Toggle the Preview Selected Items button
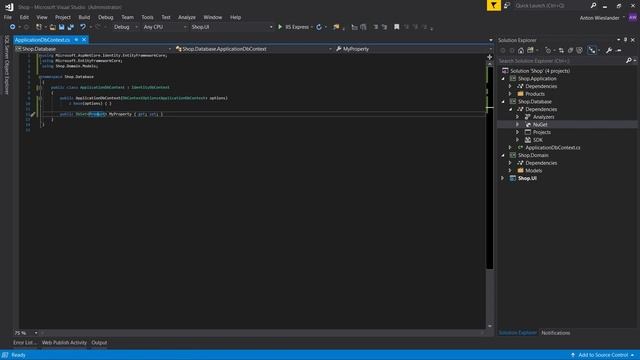The width and height of the screenshot is (640, 360). [x=592, y=50]
